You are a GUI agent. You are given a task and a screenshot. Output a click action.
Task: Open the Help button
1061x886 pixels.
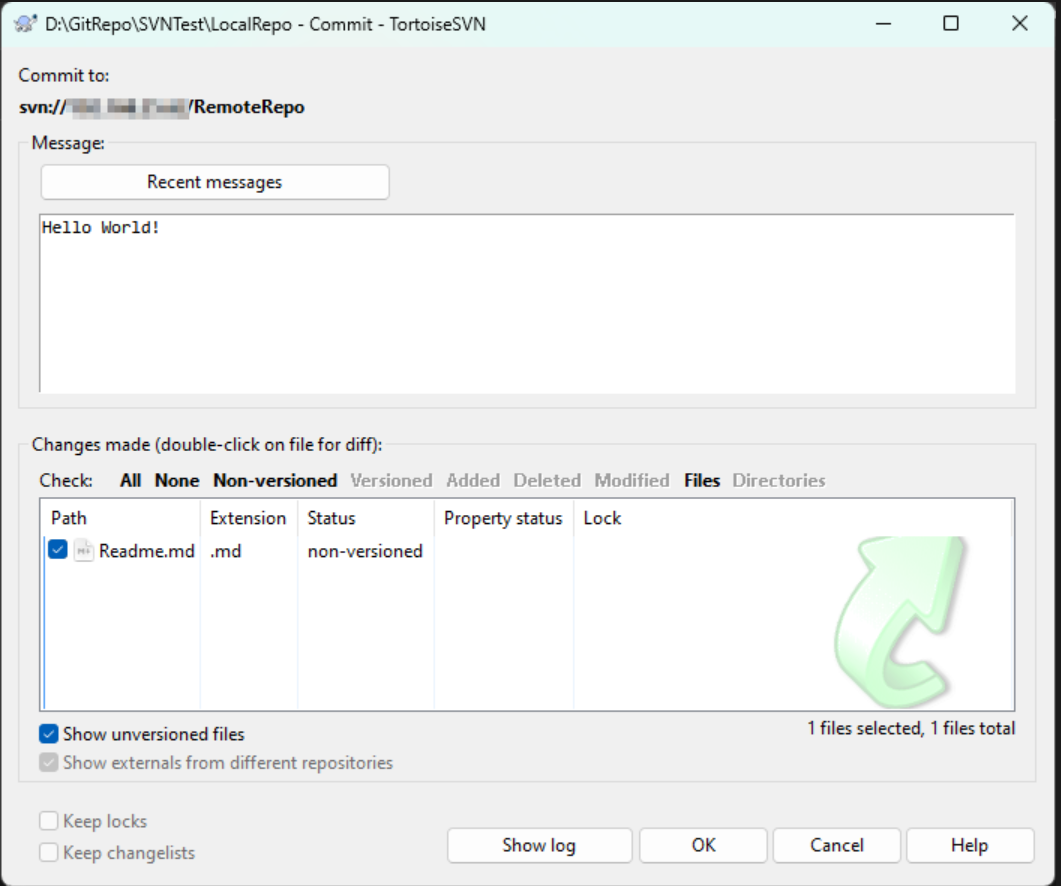click(x=970, y=845)
